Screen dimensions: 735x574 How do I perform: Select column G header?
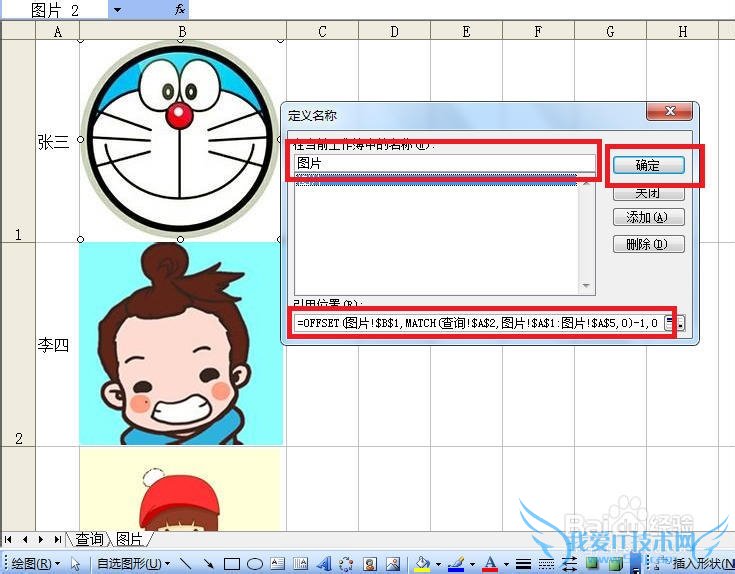pyautogui.click(x=610, y=31)
